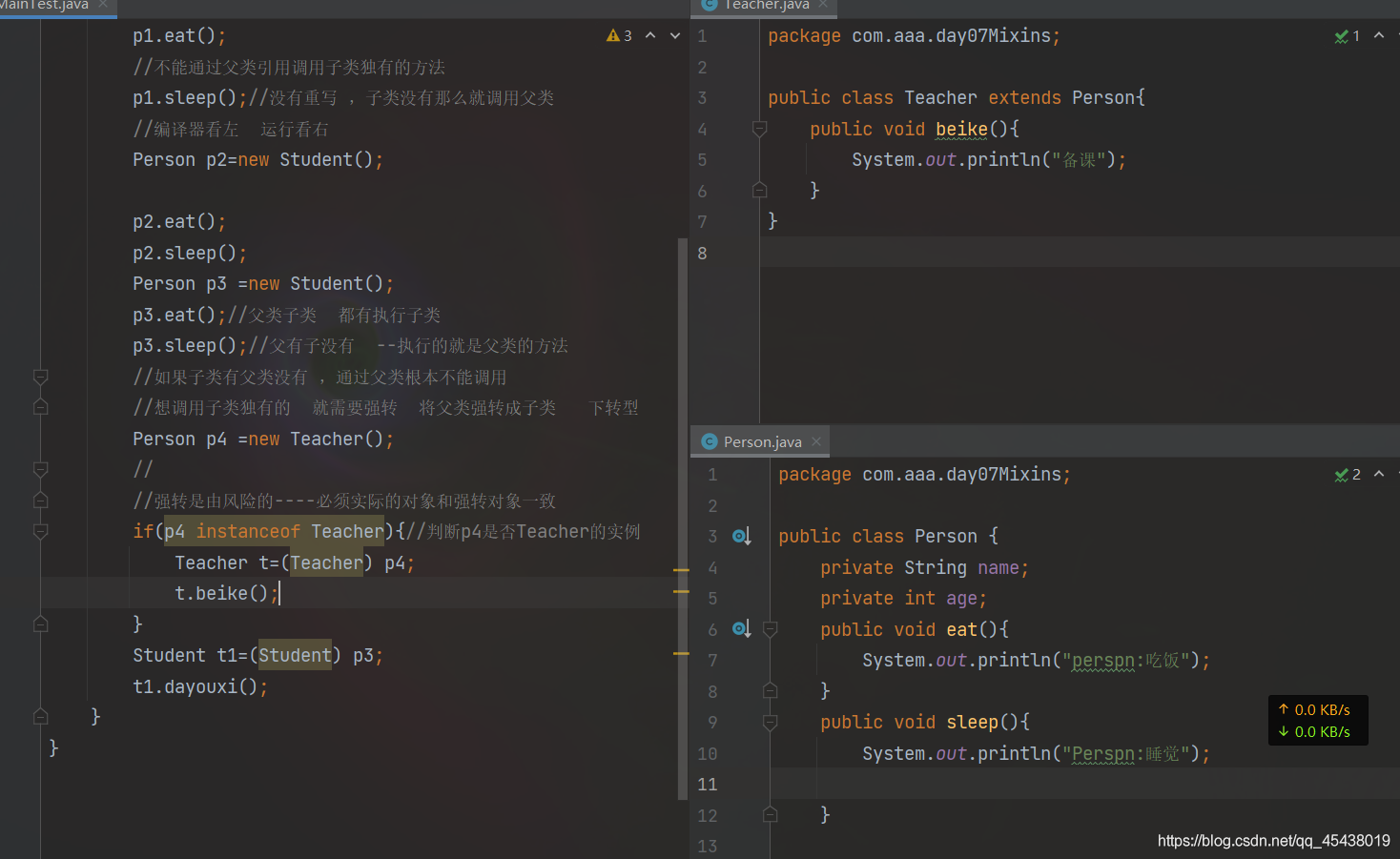Click 'Person p4 =new Teacher();' line
Viewport: 1400px width, 859px height.
tap(263, 440)
